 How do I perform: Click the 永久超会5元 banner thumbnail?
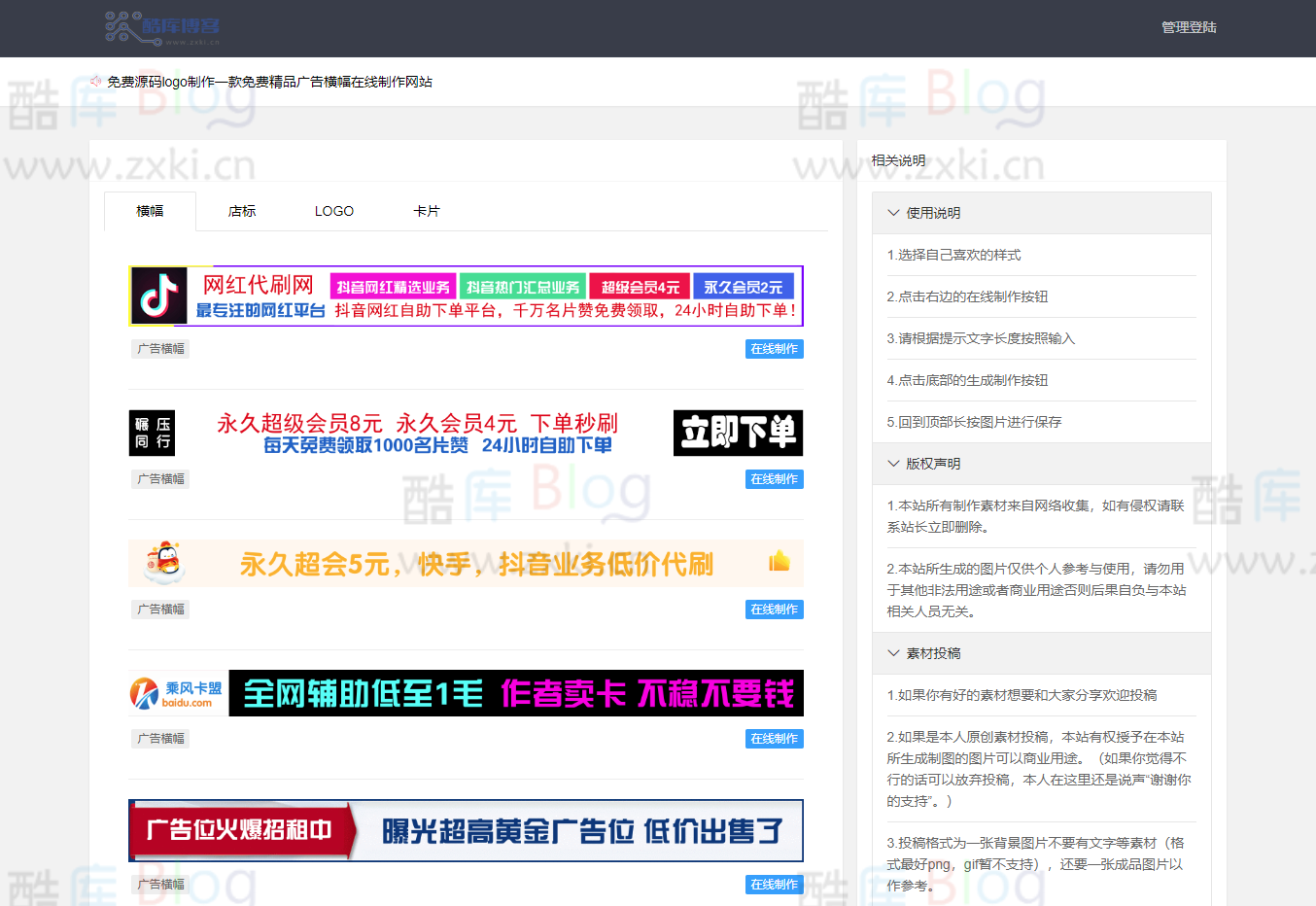[465, 563]
